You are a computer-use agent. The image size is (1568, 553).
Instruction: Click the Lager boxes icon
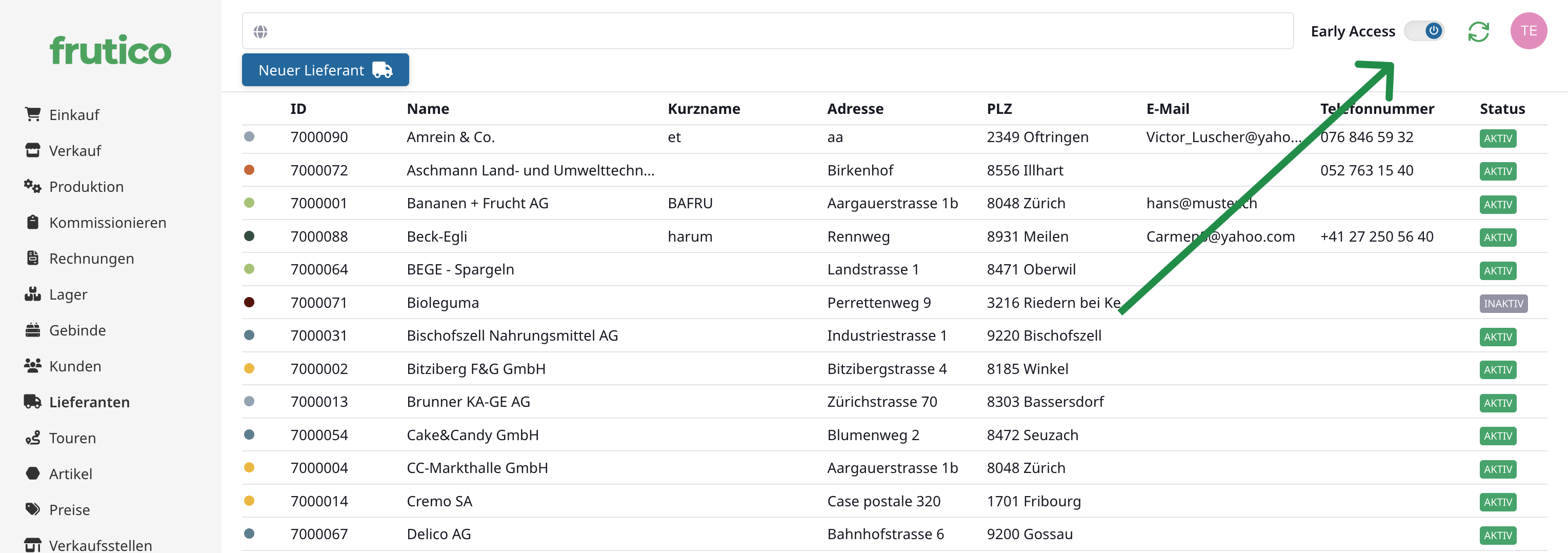click(x=33, y=293)
